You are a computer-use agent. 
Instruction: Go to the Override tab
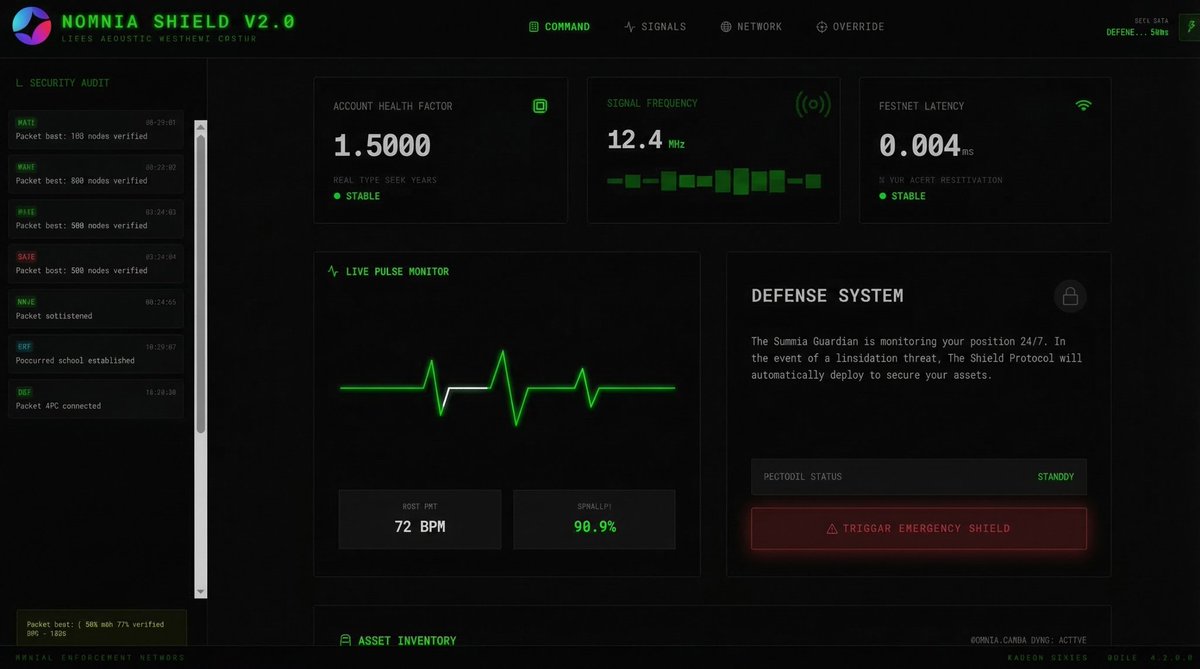850,27
